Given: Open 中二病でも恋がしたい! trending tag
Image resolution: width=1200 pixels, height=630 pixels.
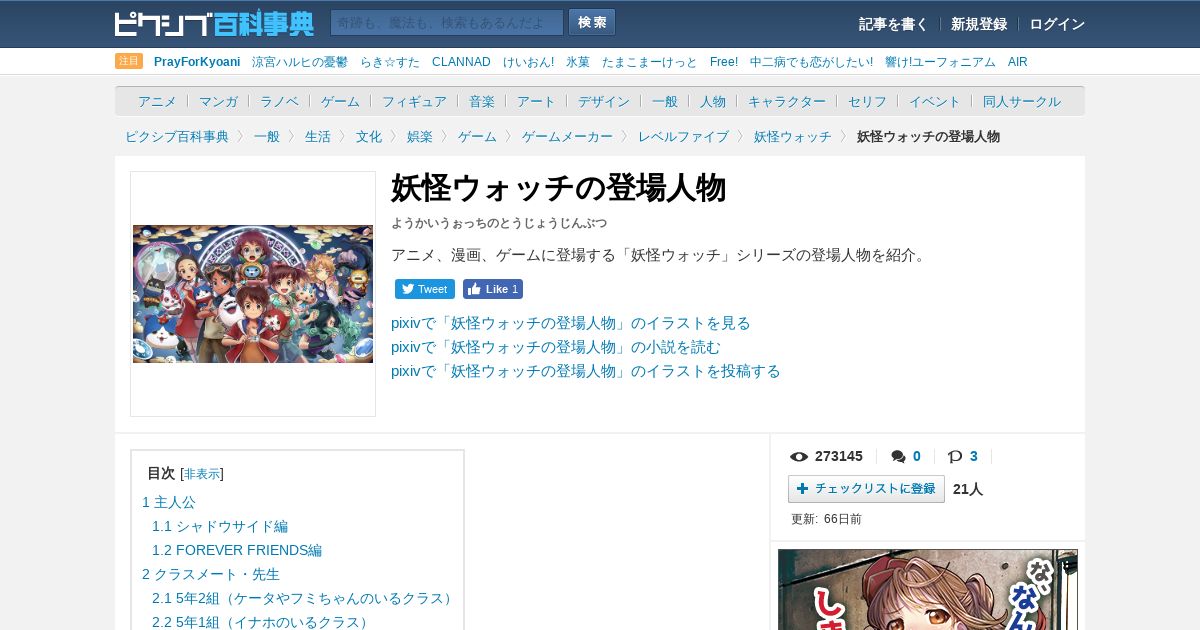Looking at the screenshot, I should pyautogui.click(x=811, y=62).
